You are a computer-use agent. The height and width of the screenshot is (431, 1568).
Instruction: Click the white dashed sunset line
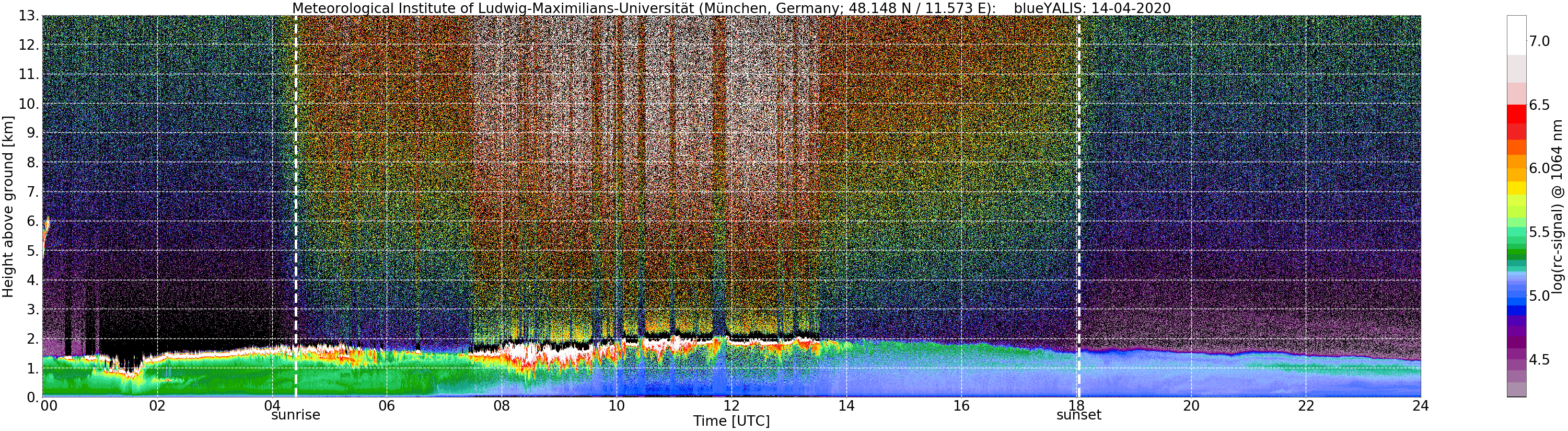click(x=1078, y=206)
